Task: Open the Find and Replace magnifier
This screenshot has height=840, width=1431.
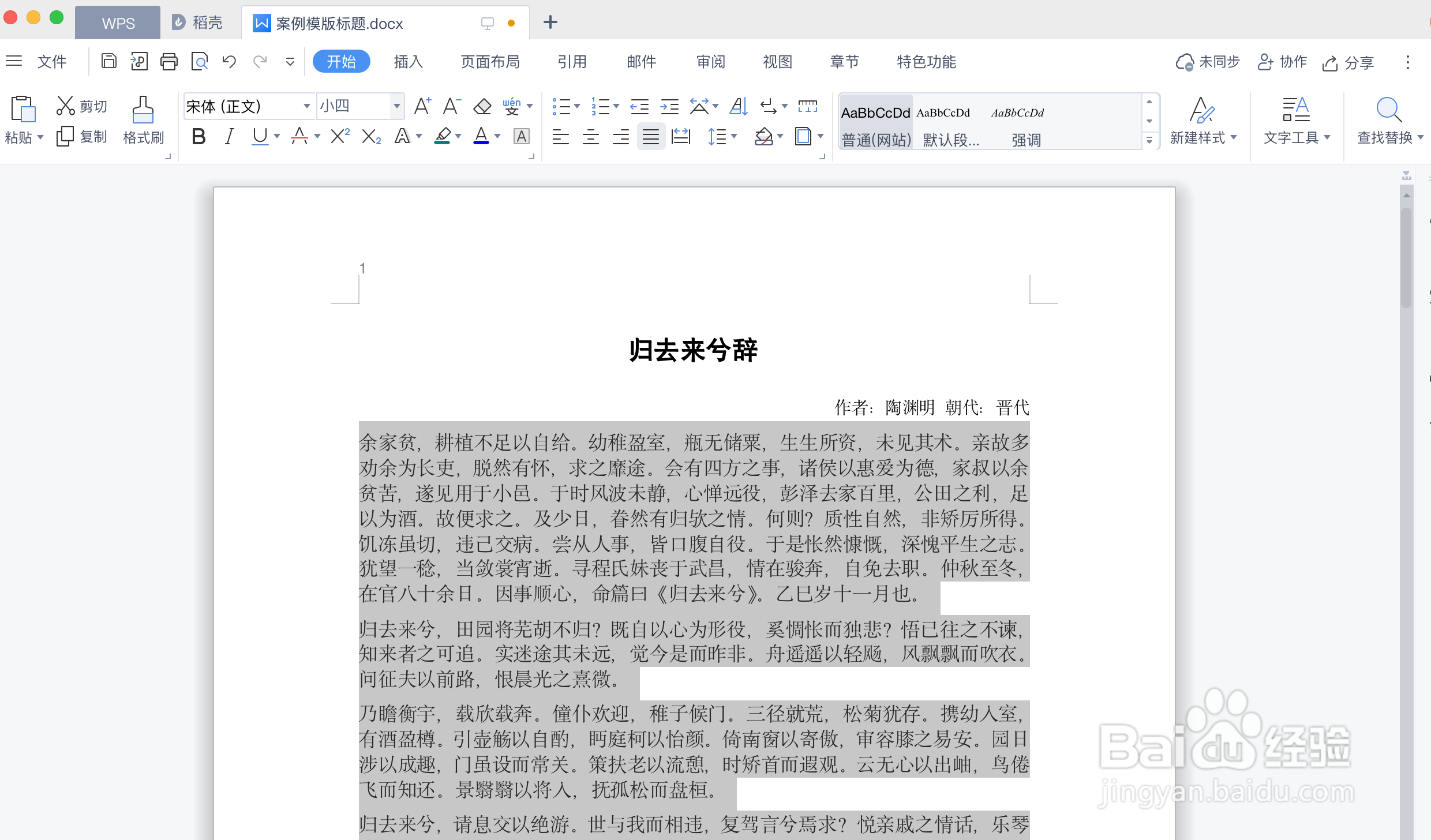Action: coord(1388,110)
